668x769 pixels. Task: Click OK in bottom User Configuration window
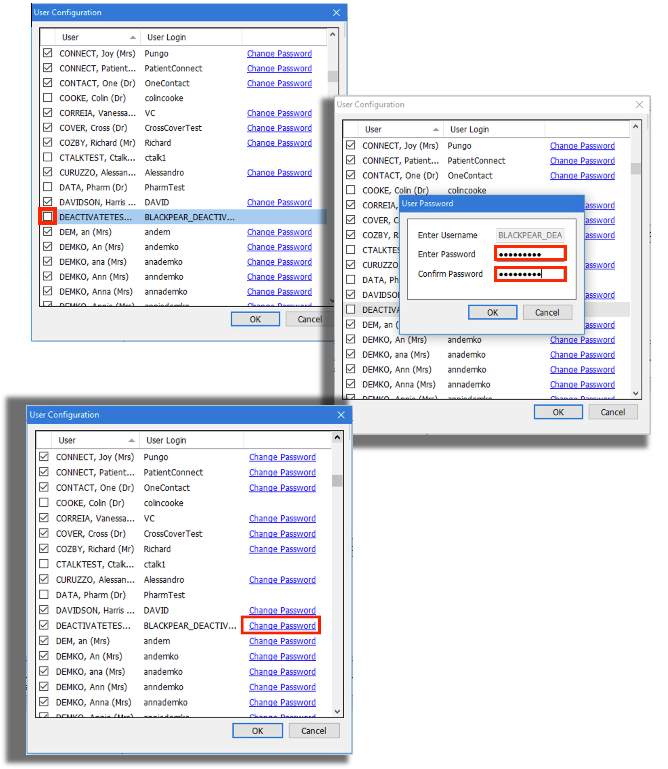257,731
